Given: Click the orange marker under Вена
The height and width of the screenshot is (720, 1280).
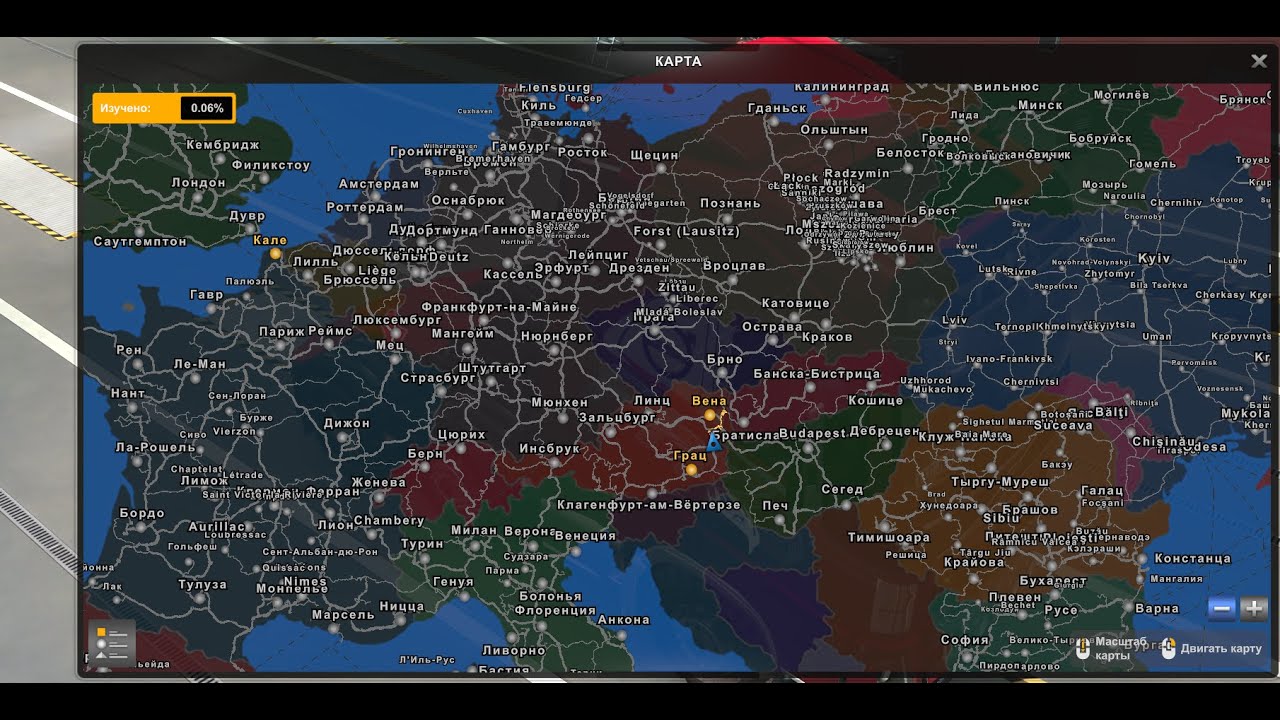Looking at the screenshot, I should [709, 414].
